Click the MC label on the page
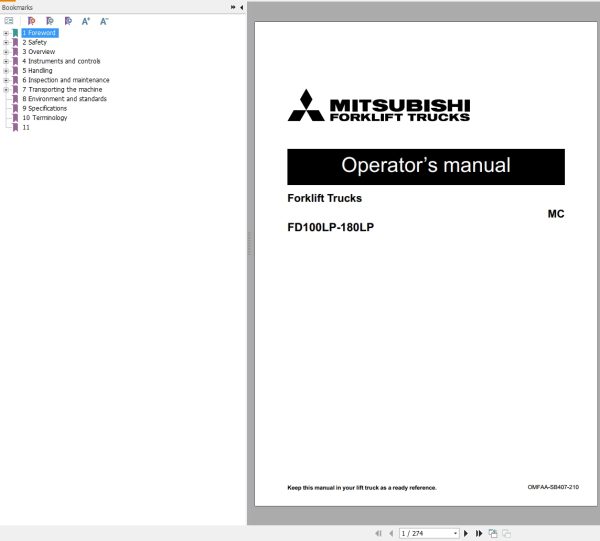 click(x=556, y=214)
